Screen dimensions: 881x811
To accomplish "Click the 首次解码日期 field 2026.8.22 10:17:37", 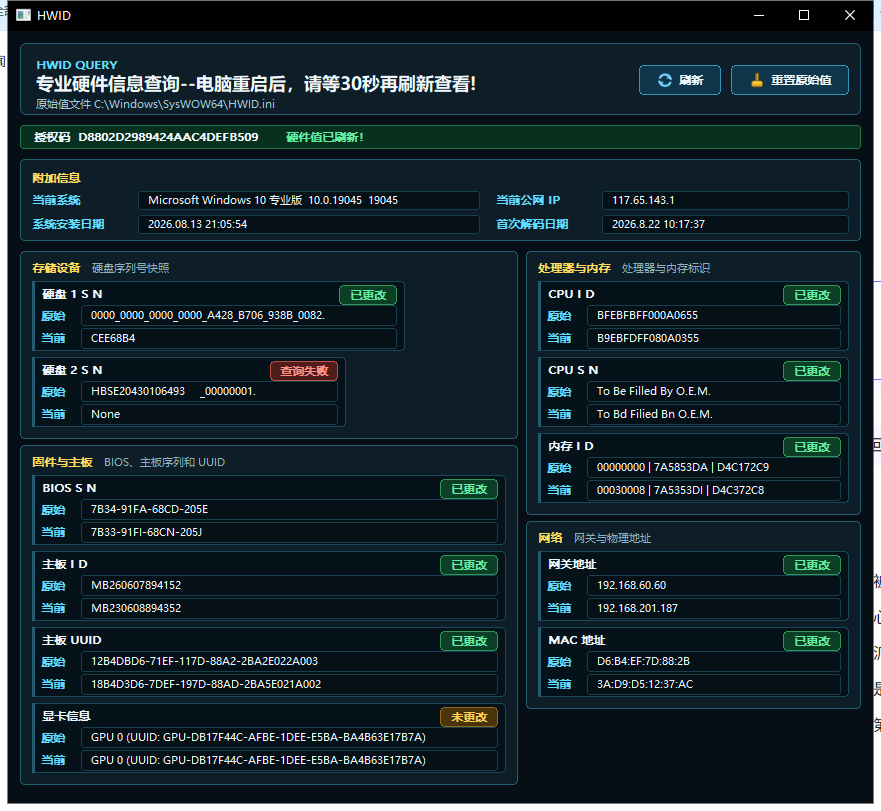I will [x=725, y=224].
